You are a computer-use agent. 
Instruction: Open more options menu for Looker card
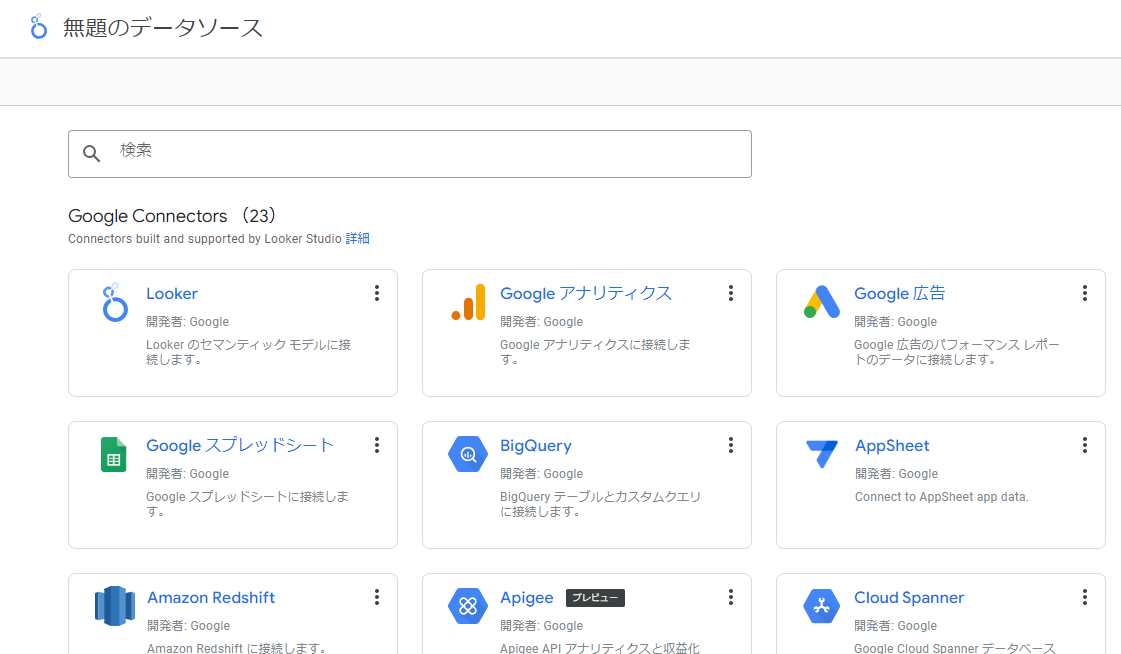pyautogui.click(x=377, y=293)
